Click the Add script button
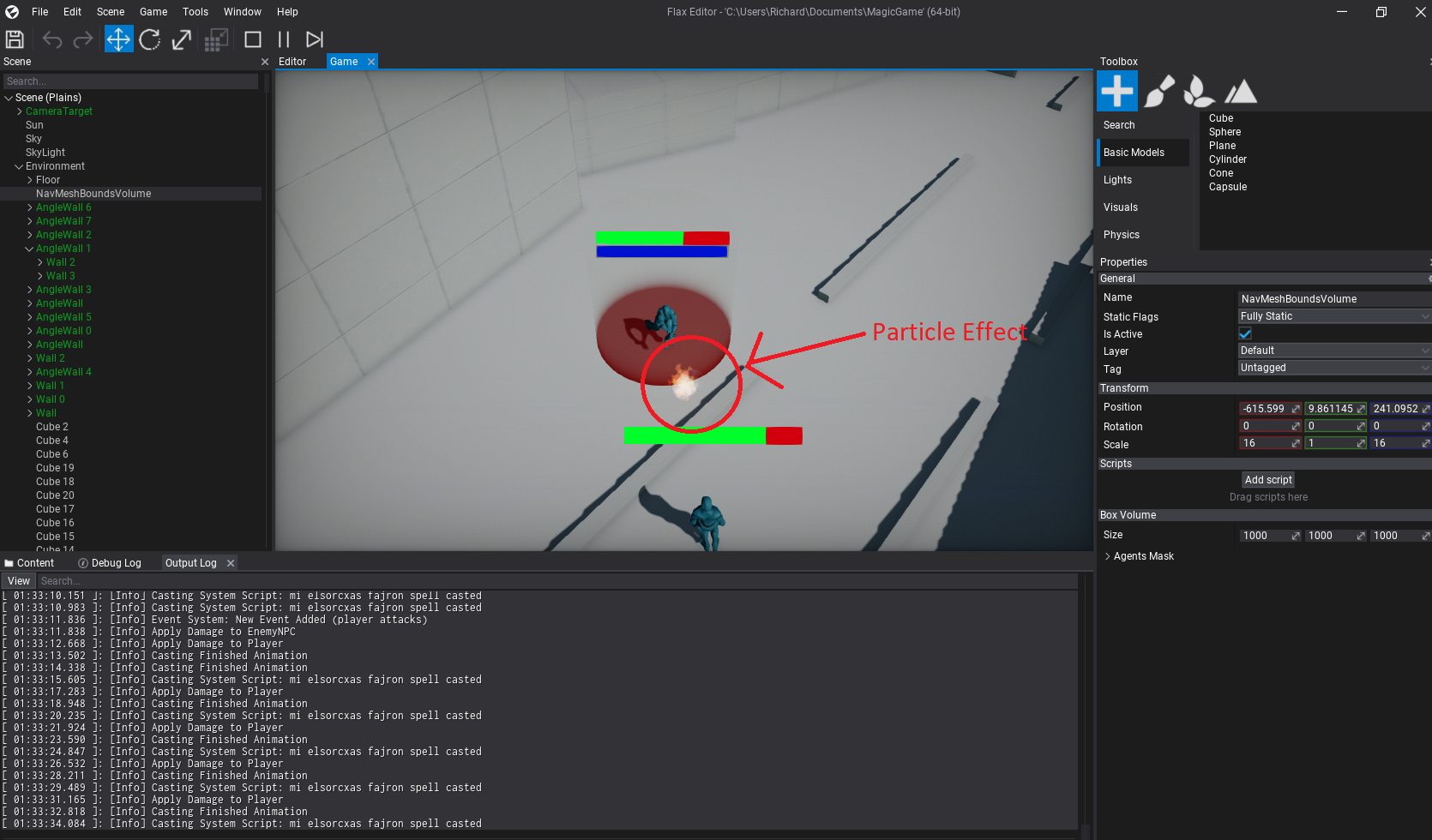 1268,479
